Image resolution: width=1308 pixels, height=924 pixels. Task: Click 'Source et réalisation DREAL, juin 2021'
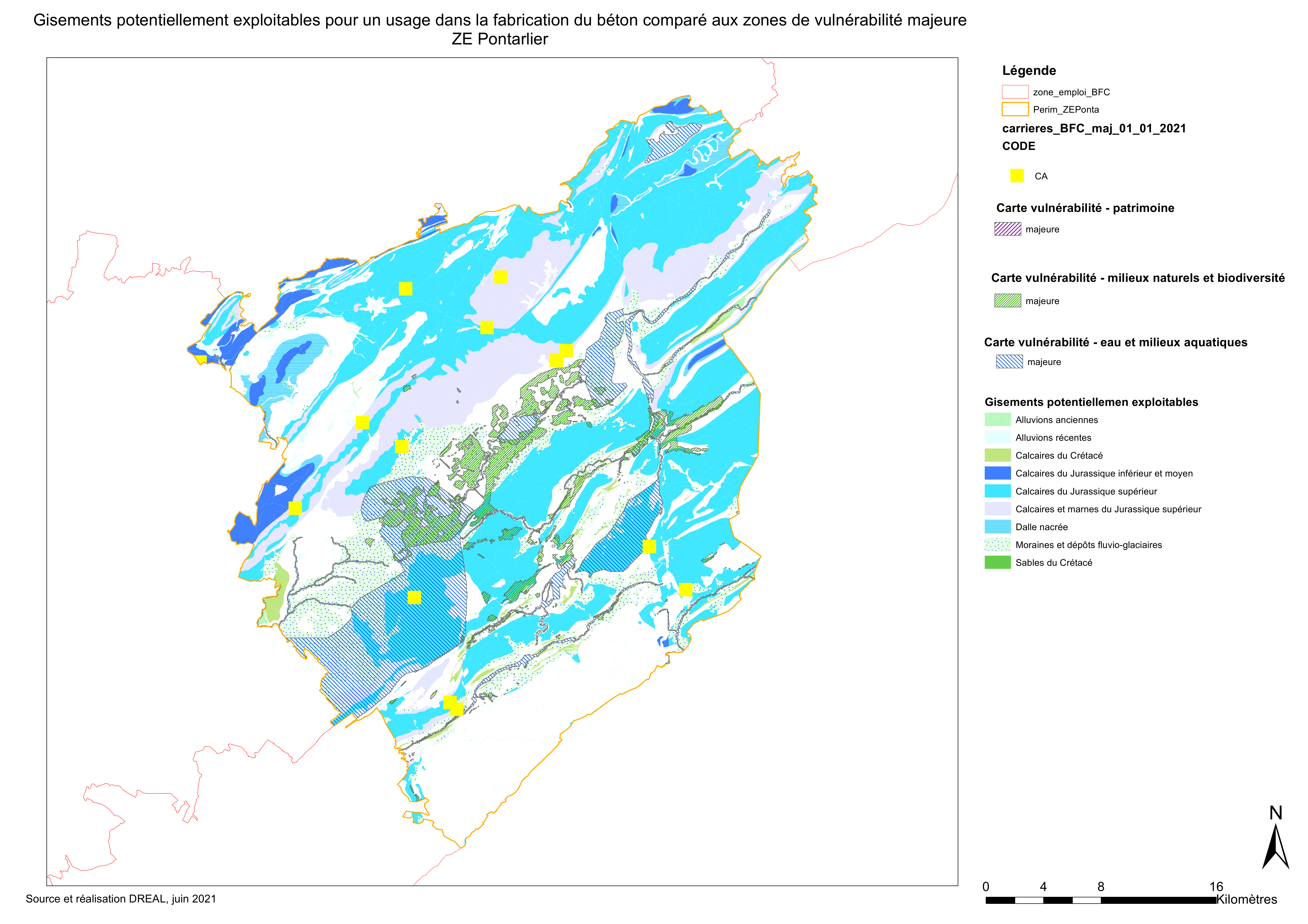tap(121, 899)
